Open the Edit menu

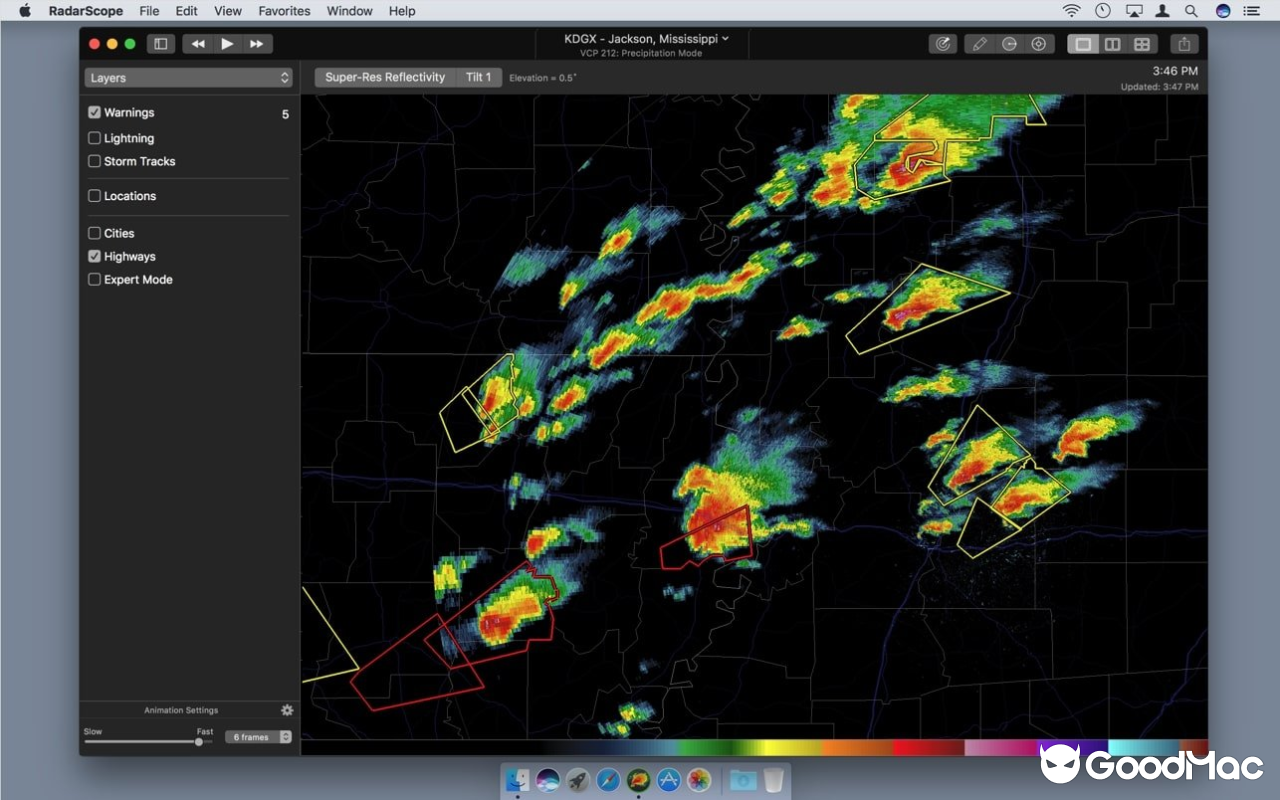186,11
